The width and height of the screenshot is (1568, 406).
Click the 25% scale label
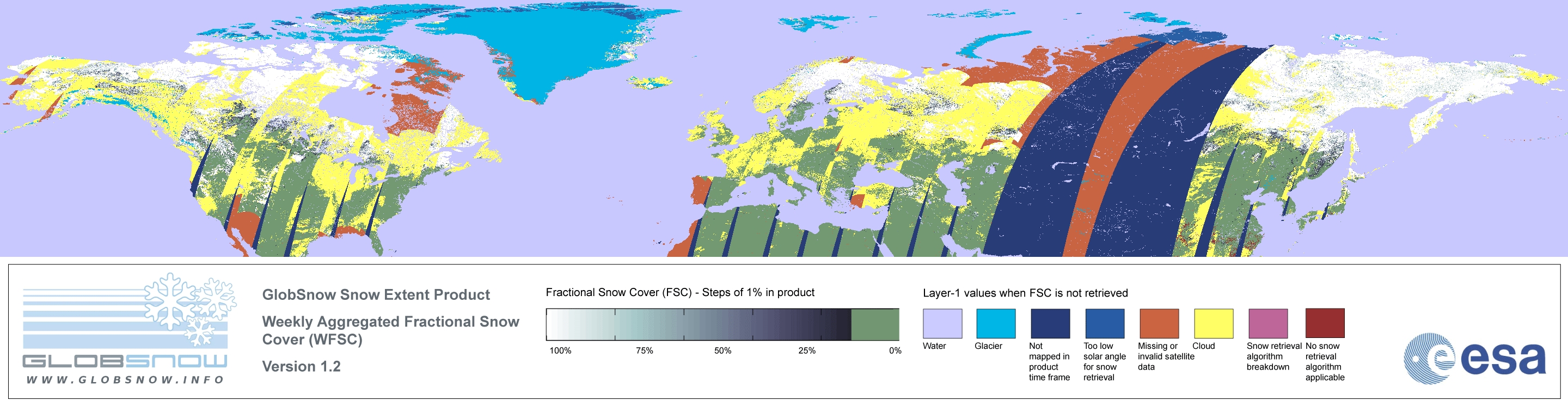pyautogui.click(x=806, y=350)
